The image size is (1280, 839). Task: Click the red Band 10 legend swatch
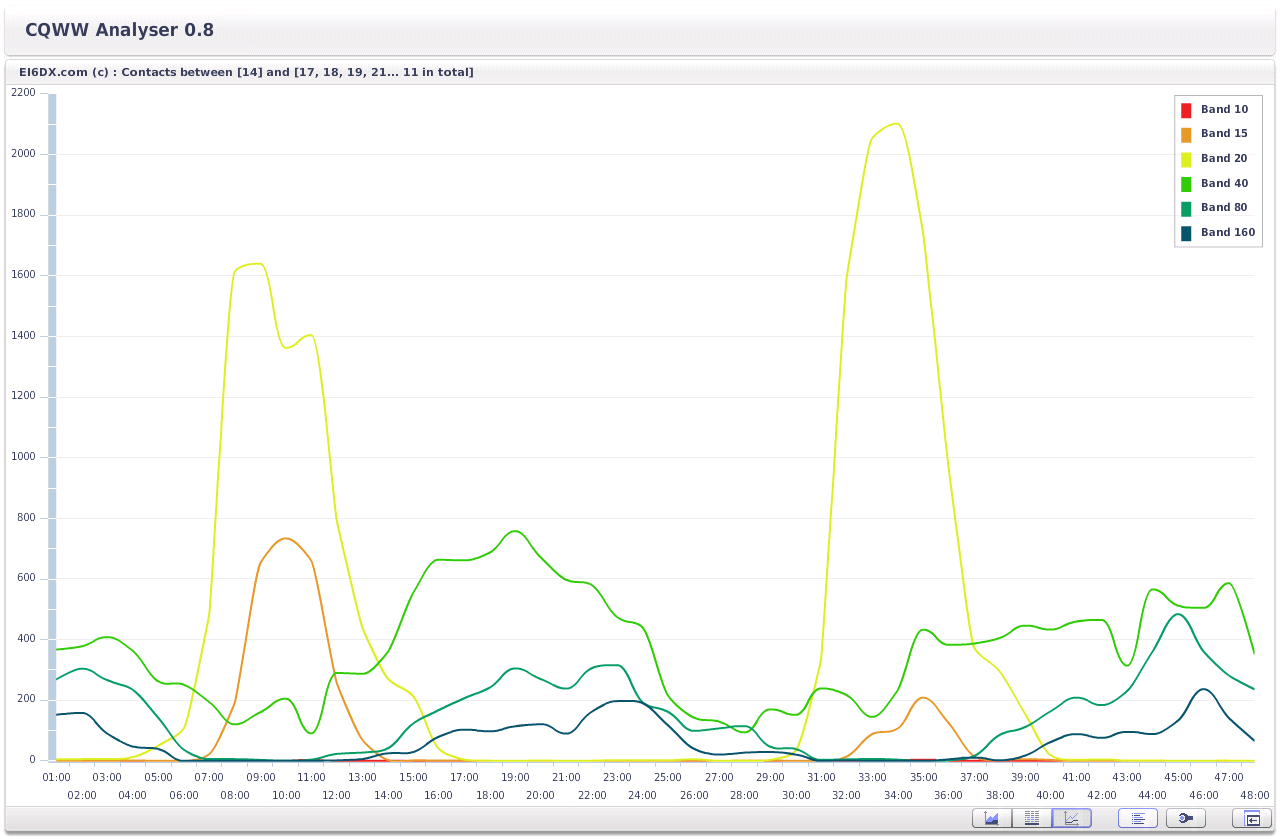(1186, 110)
